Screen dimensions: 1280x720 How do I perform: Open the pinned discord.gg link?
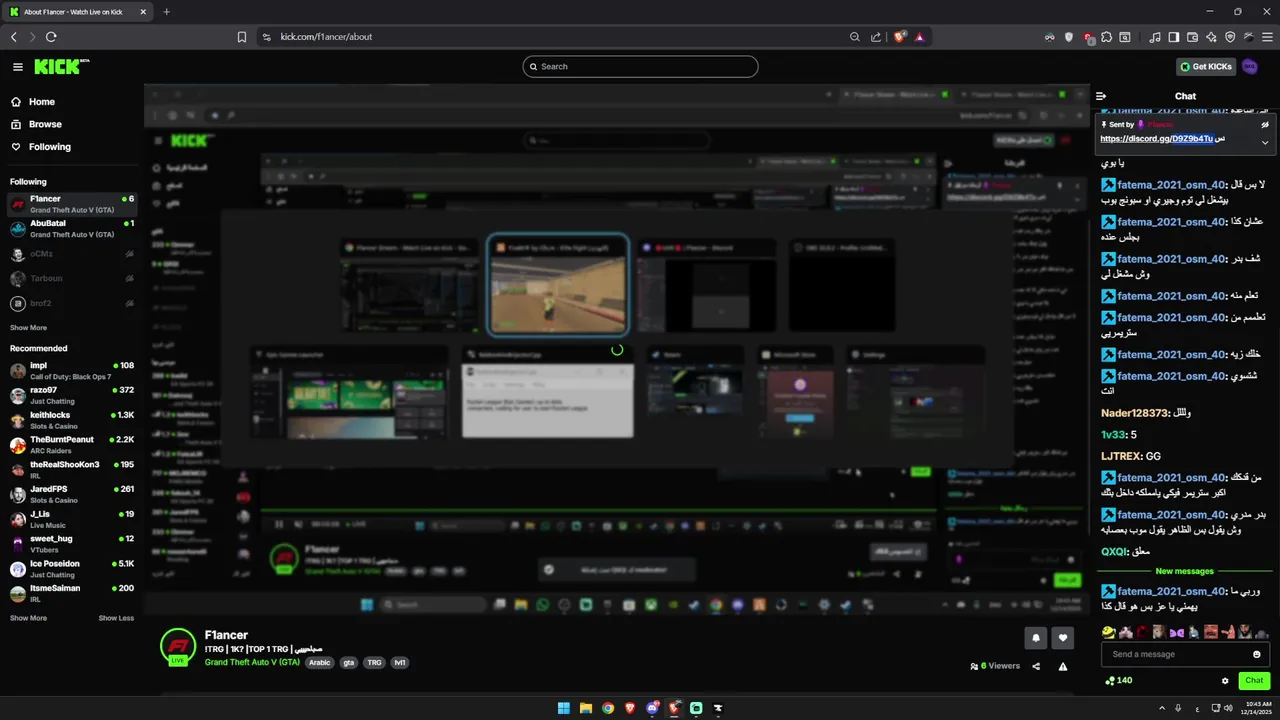pyautogui.click(x=1156, y=139)
